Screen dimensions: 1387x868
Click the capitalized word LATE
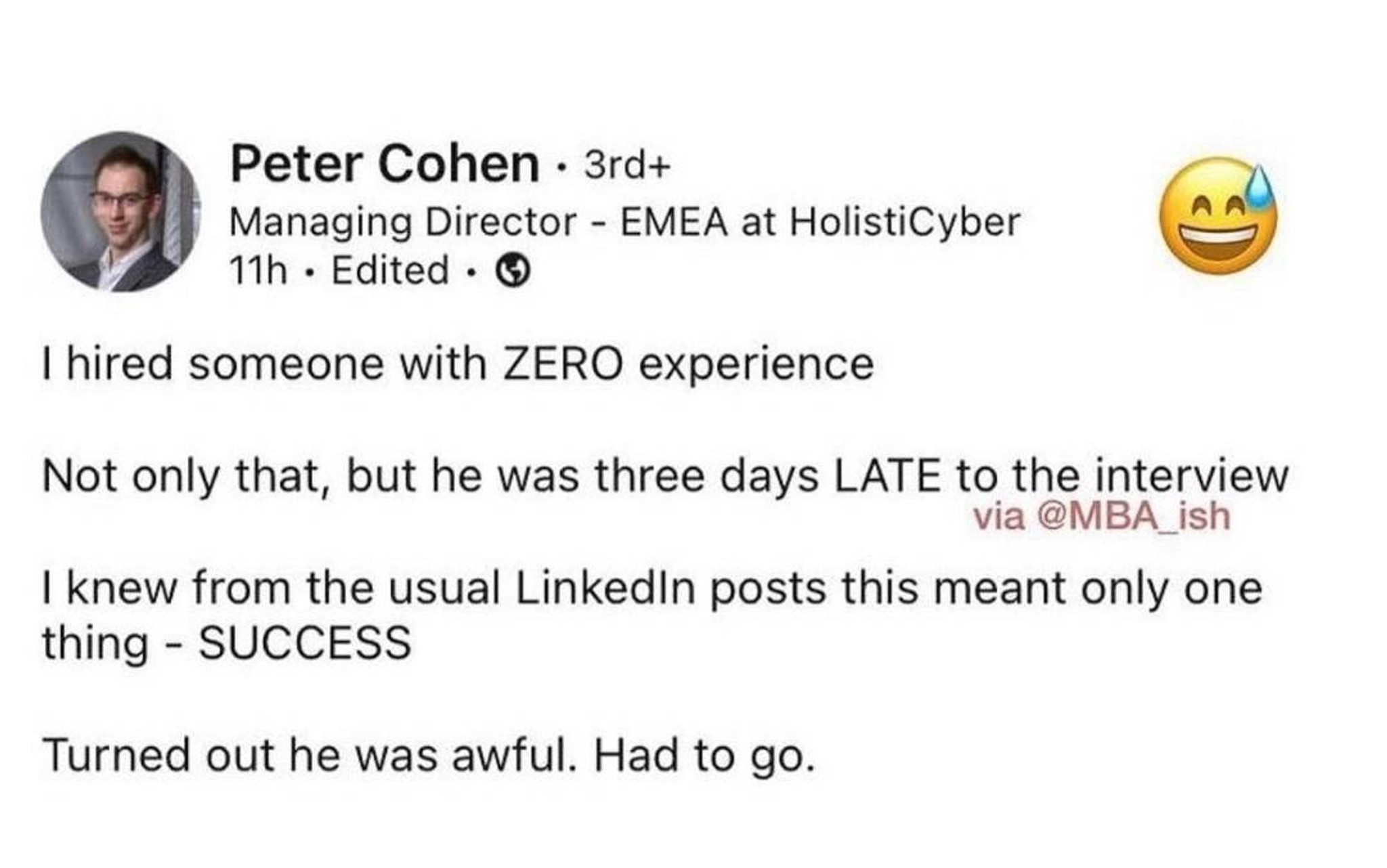887,476
